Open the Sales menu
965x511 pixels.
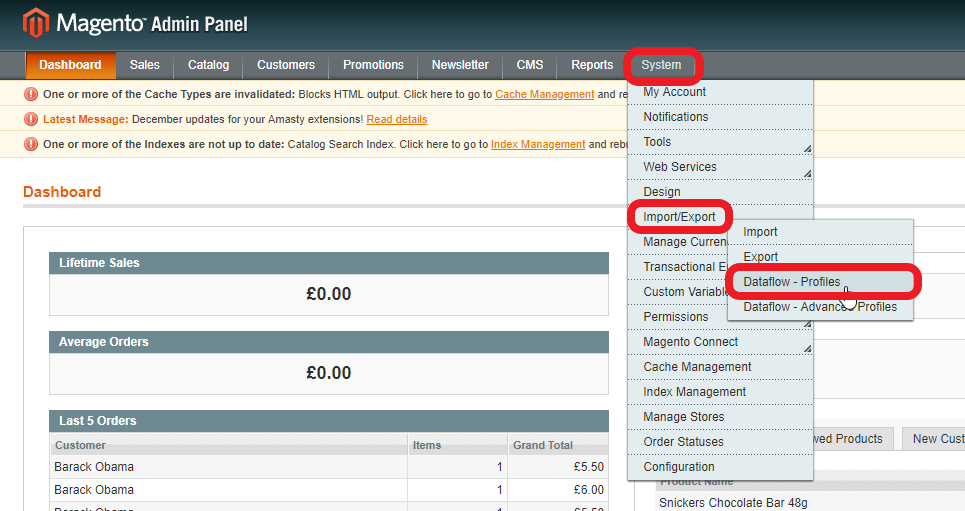pos(145,65)
